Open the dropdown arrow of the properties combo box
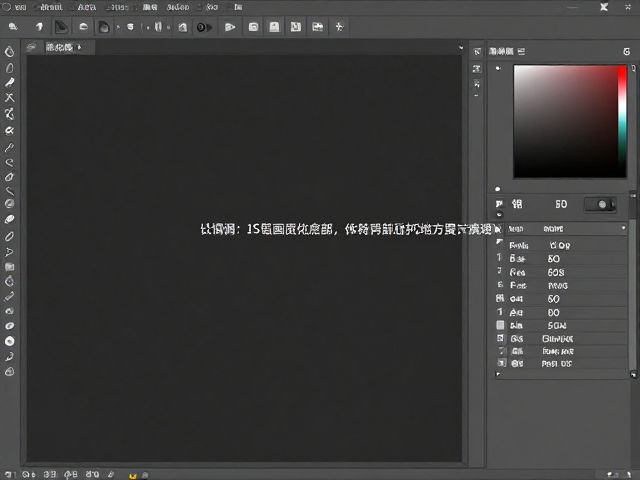640x480 pixels. tap(623, 228)
